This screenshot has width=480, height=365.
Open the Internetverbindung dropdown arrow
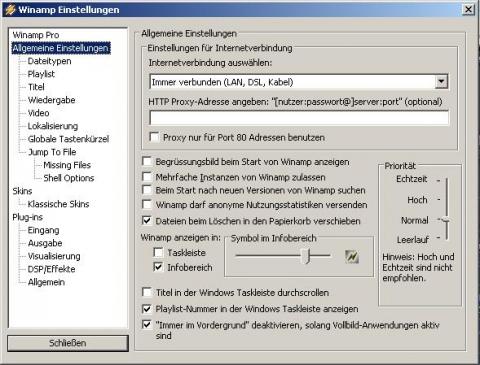[x=441, y=82]
